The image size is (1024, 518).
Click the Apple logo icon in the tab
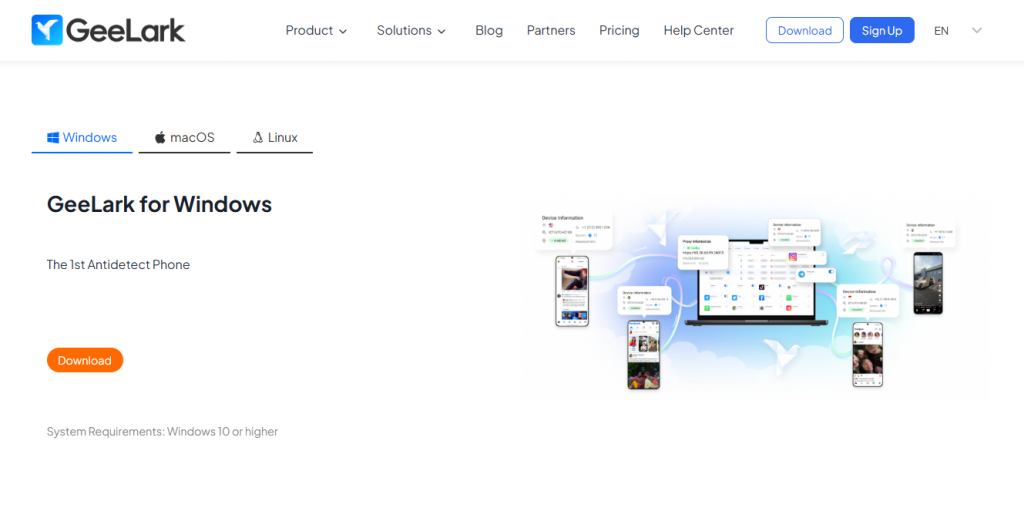point(160,138)
